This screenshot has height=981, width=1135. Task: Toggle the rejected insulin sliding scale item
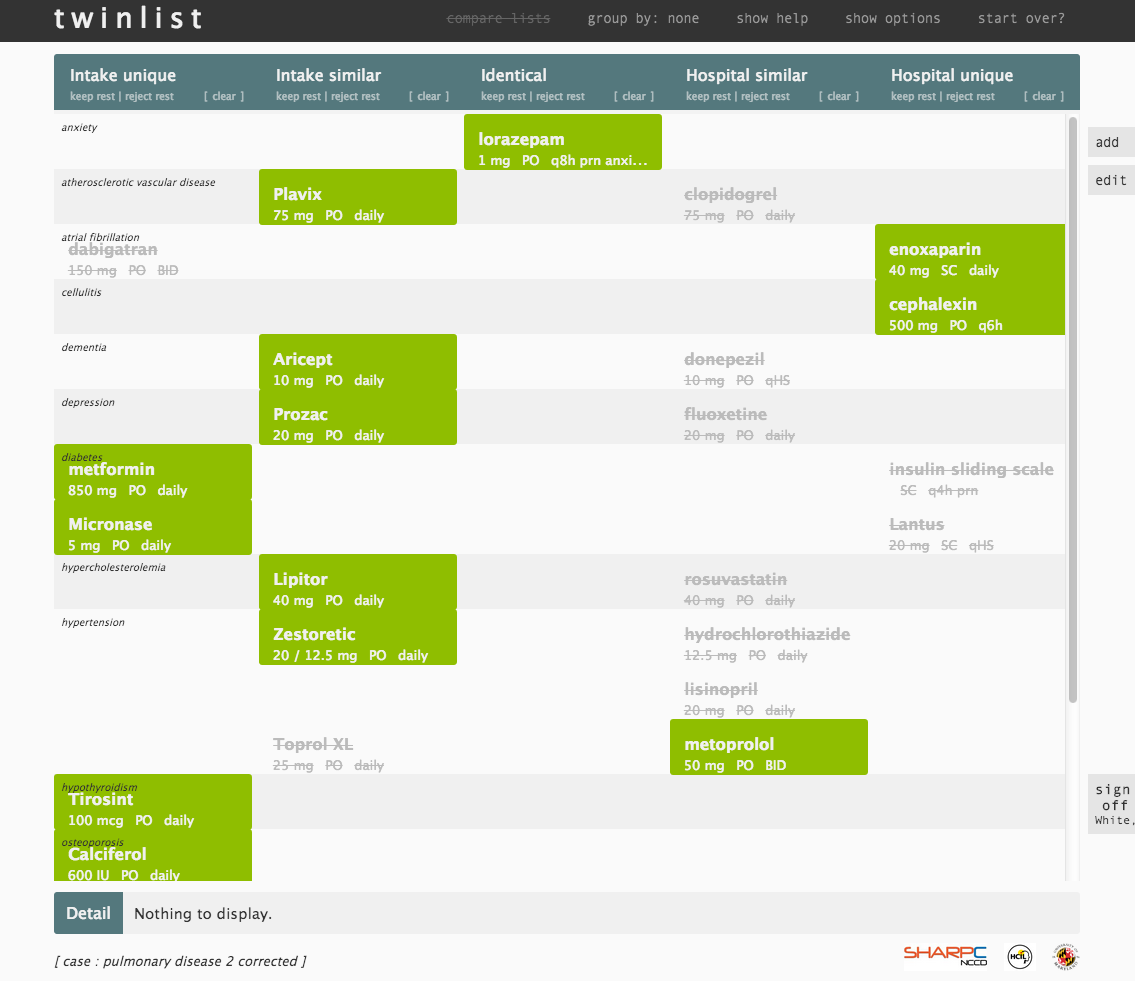coord(971,479)
